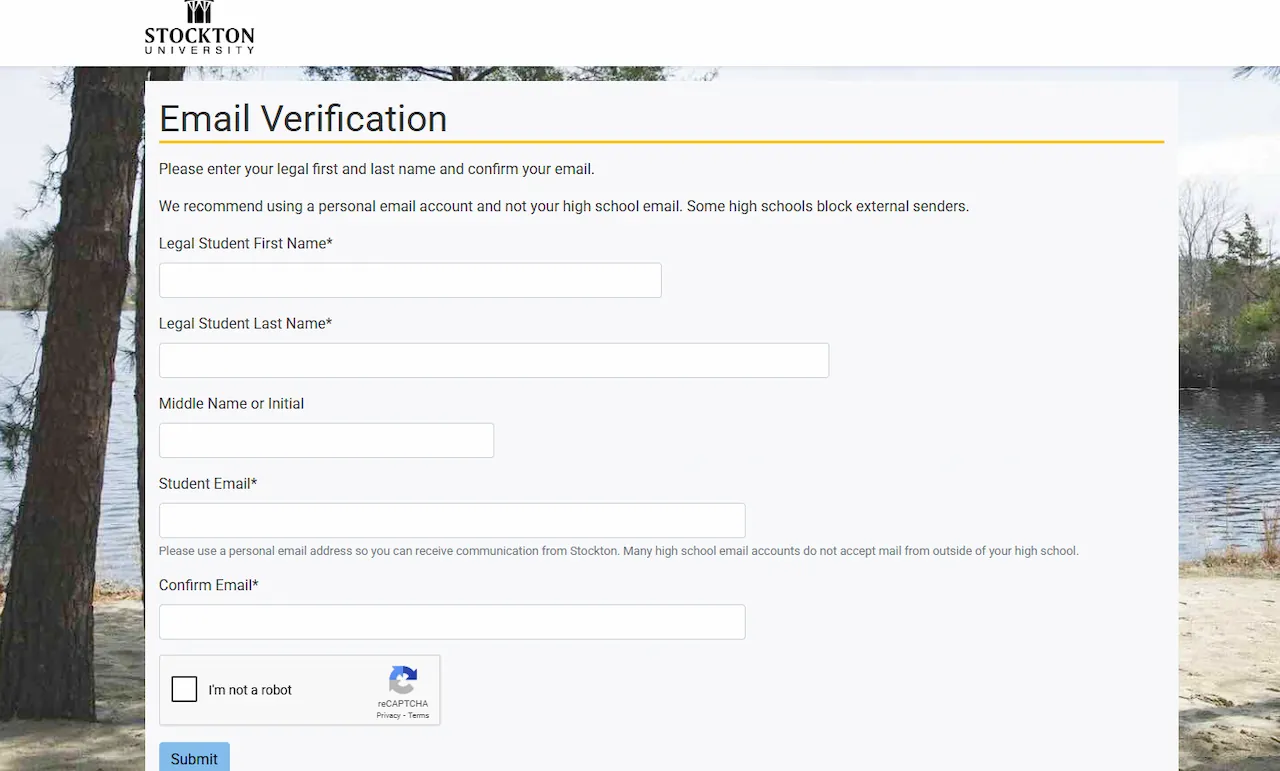Open the reCAPTCHA Terms link
The image size is (1280, 771).
coord(419,716)
